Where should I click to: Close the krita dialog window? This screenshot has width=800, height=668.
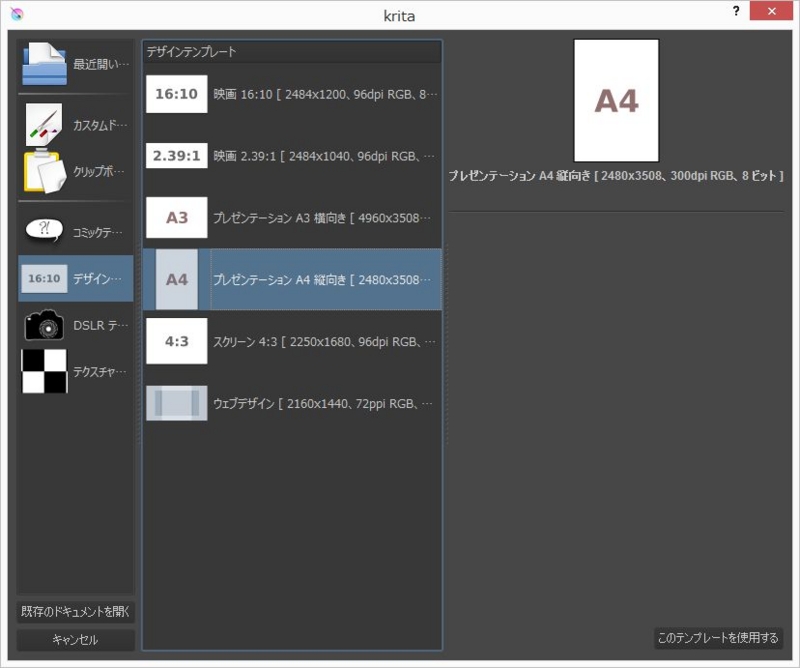click(x=771, y=11)
